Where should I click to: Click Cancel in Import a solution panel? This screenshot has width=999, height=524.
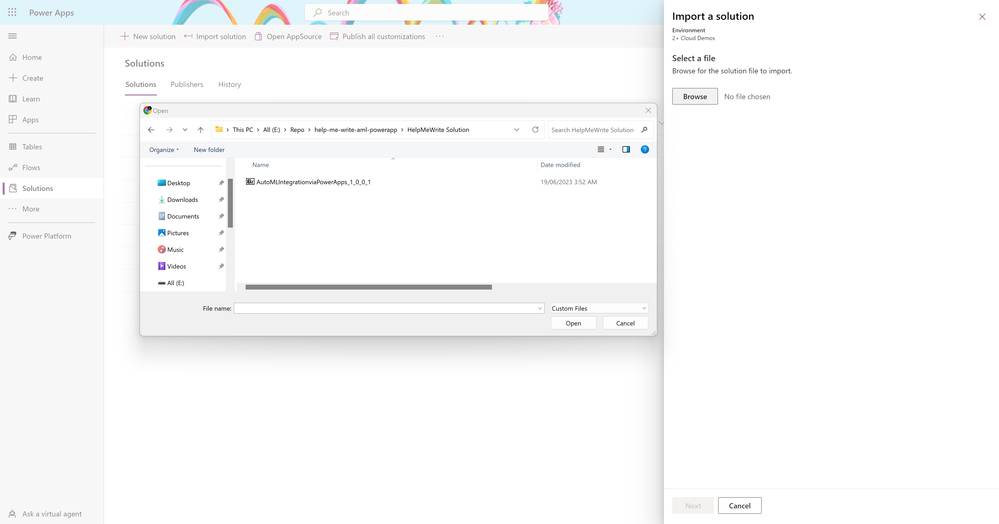(x=739, y=506)
